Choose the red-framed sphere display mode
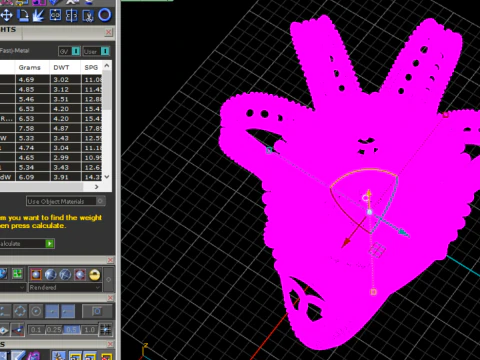 80,275
